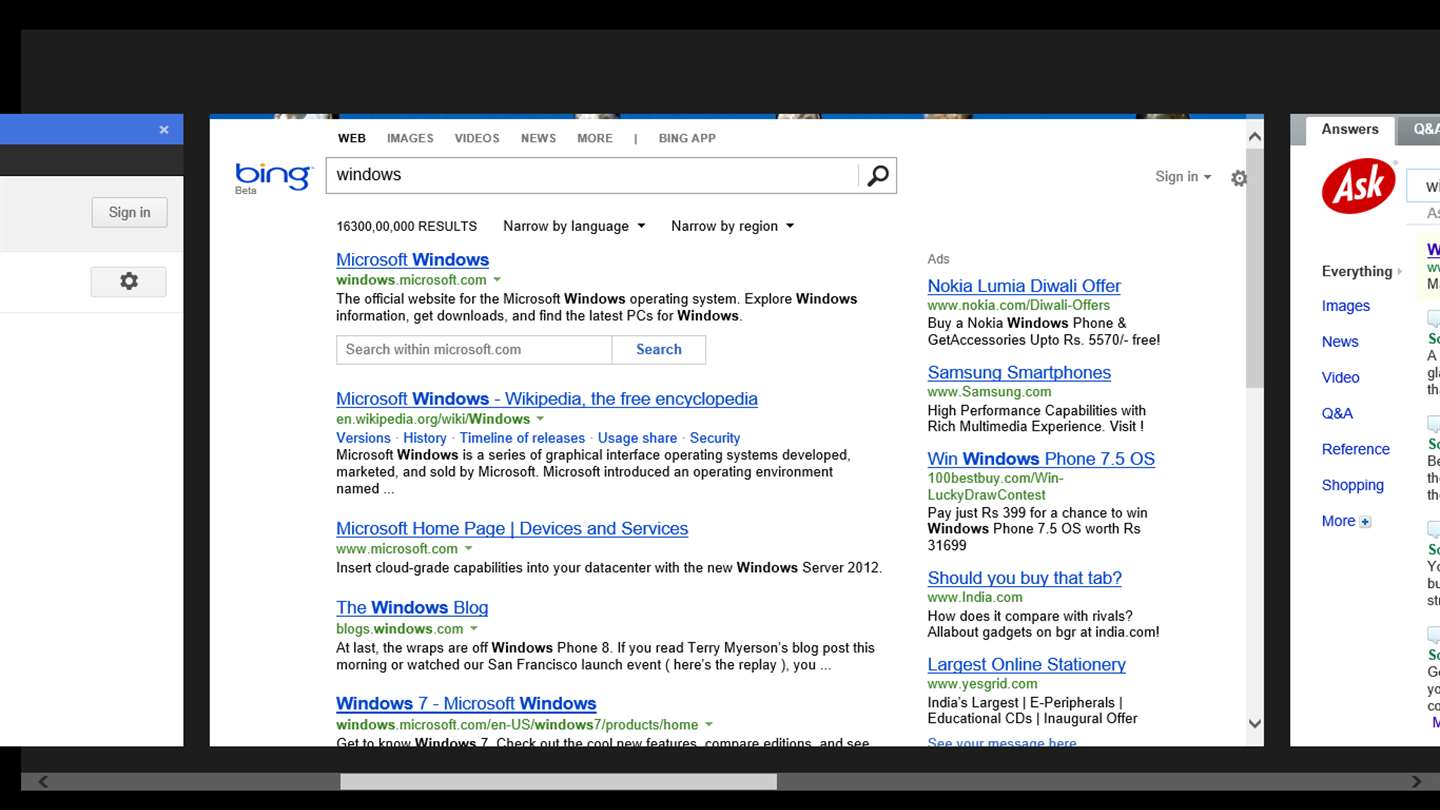Open Windows 7 - Microsoft Windows result
This screenshot has height=810, width=1440.
[466, 704]
